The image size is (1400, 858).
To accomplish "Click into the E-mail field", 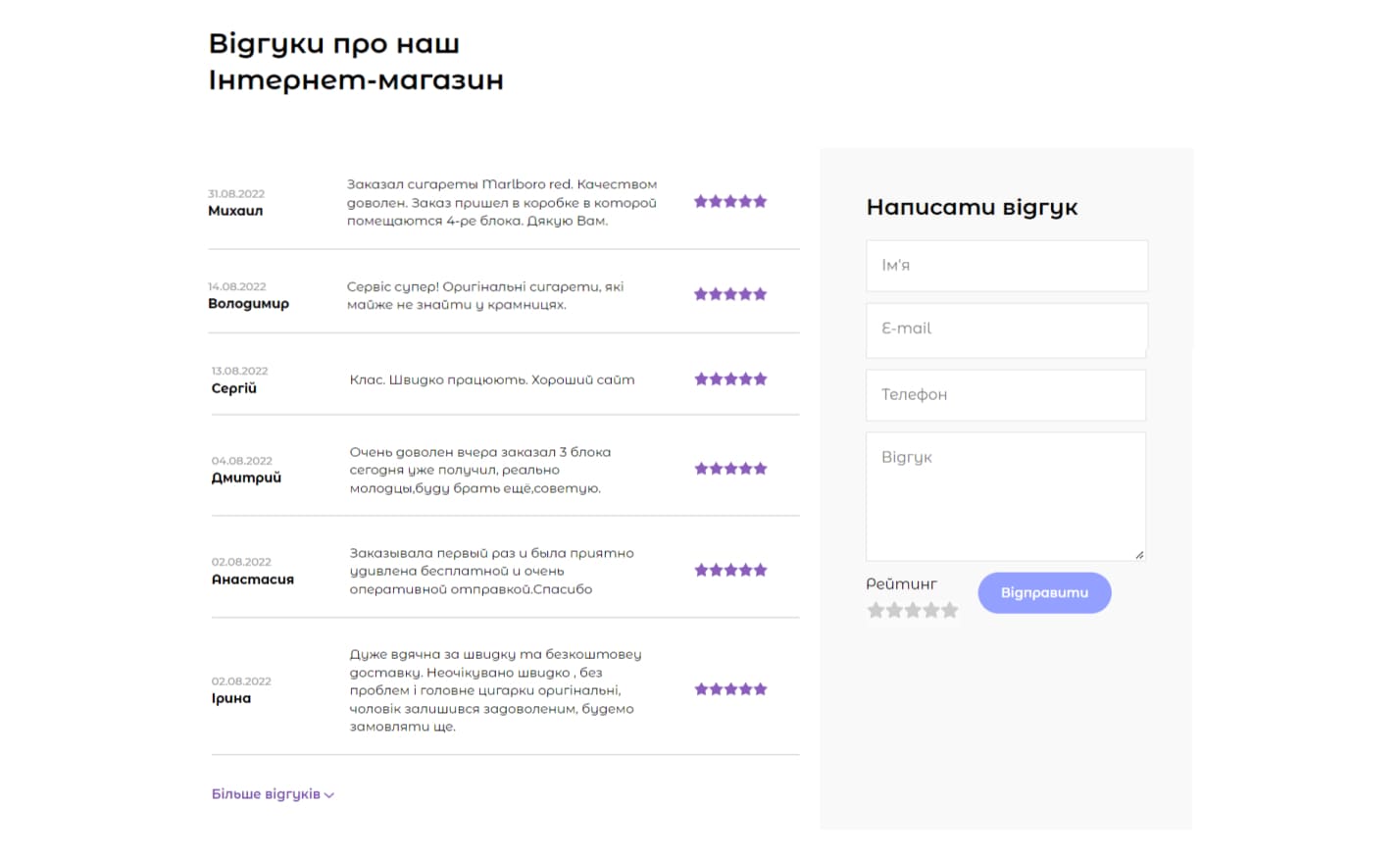I will 1007,329.
